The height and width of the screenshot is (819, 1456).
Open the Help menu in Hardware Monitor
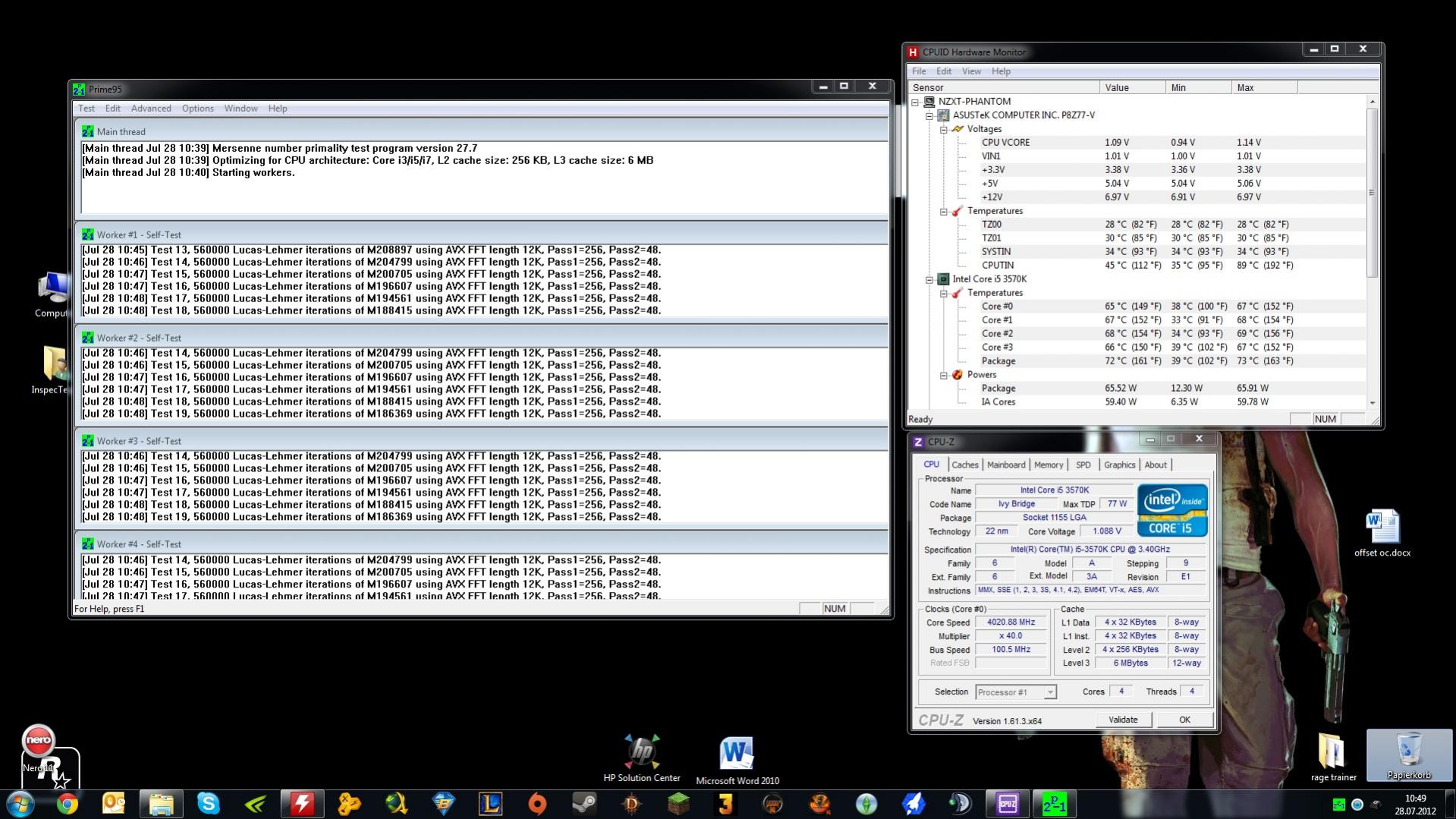click(1001, 71)
